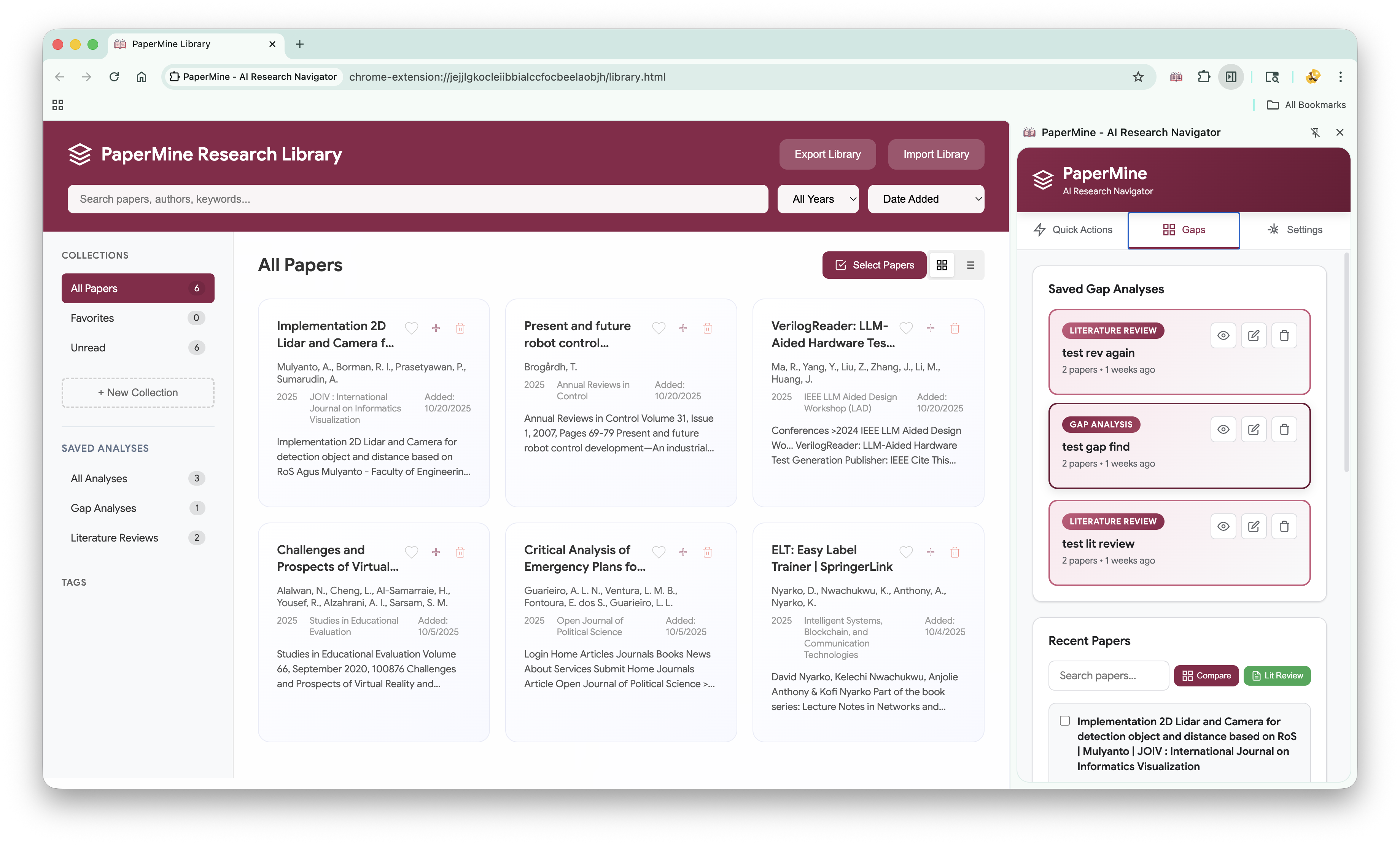Delete the test lit review analysis
This screenshot has height=845, width=1400.
[x=1284, y=526]
